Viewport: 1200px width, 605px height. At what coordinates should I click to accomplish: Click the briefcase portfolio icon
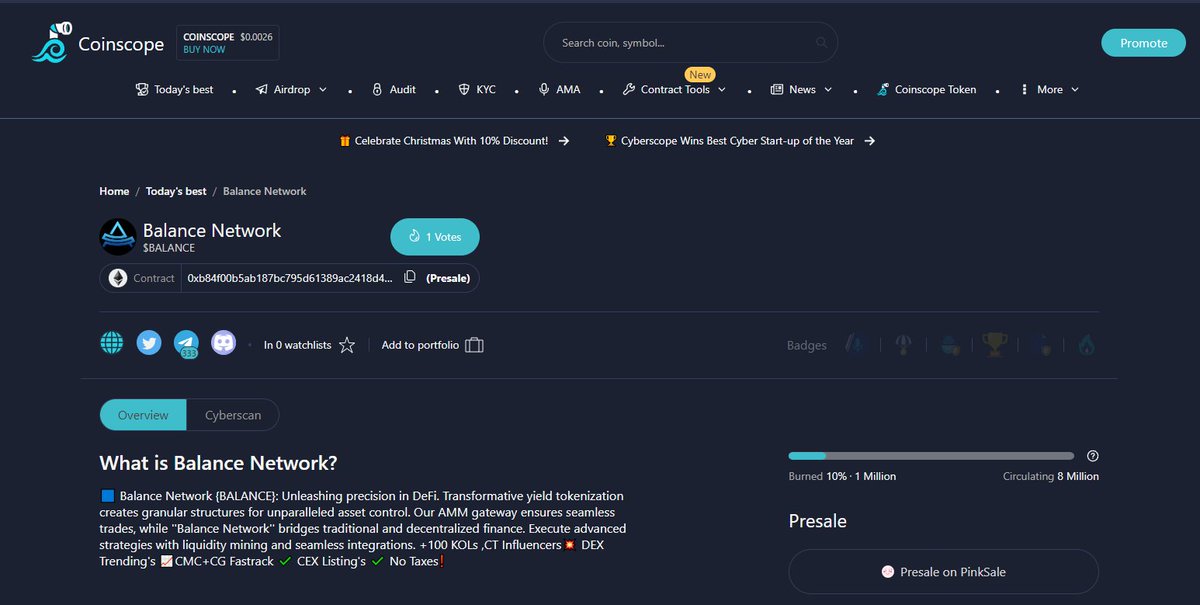click(474, 345)
